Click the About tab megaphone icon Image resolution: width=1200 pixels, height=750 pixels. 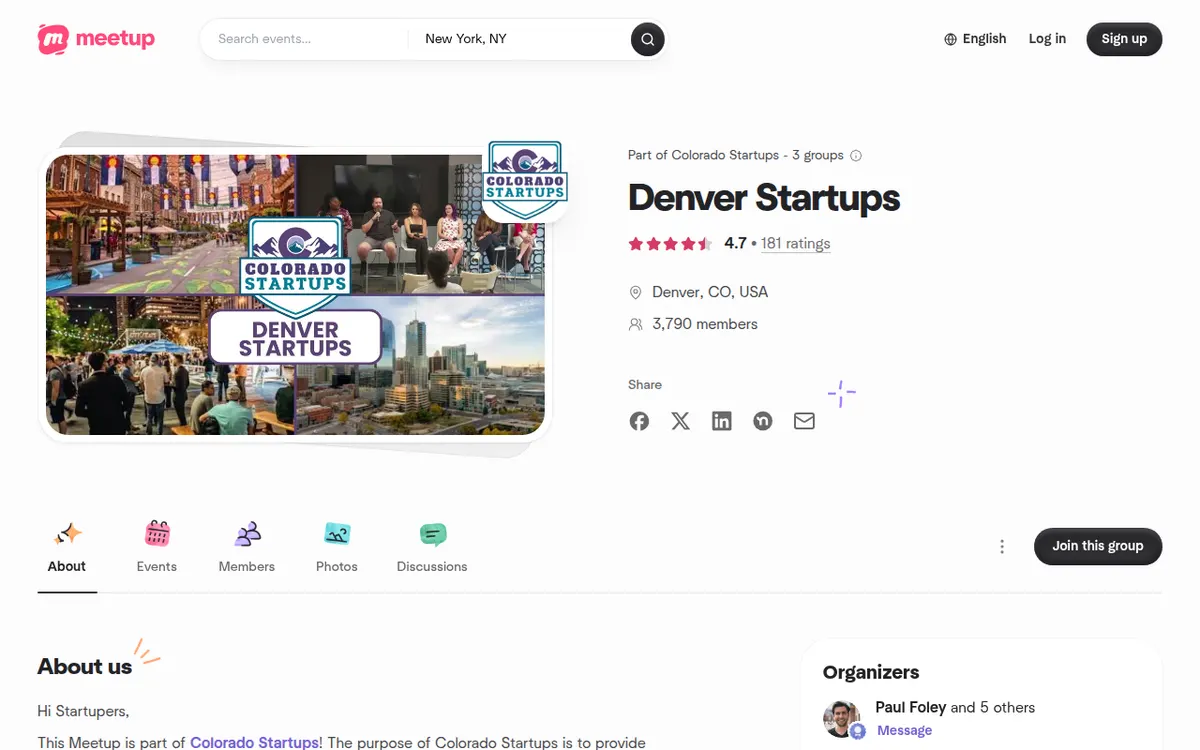tap(67, 534)
